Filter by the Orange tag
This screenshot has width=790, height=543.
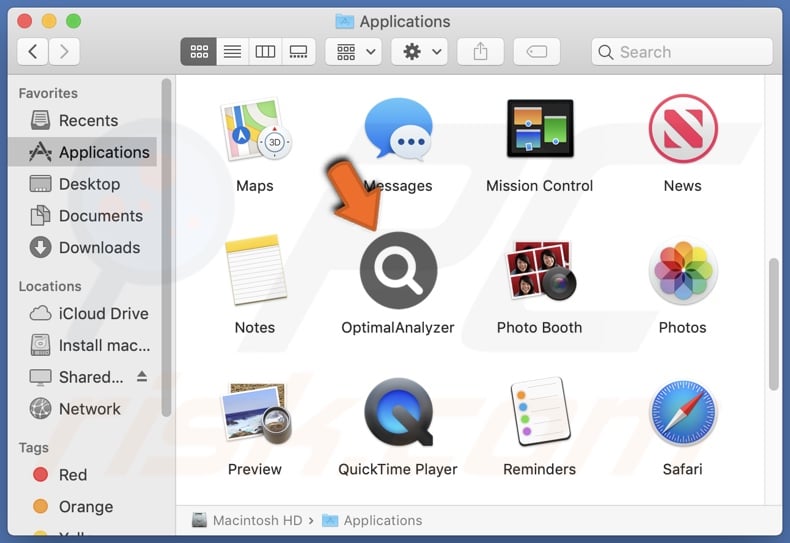coord(83,506)
